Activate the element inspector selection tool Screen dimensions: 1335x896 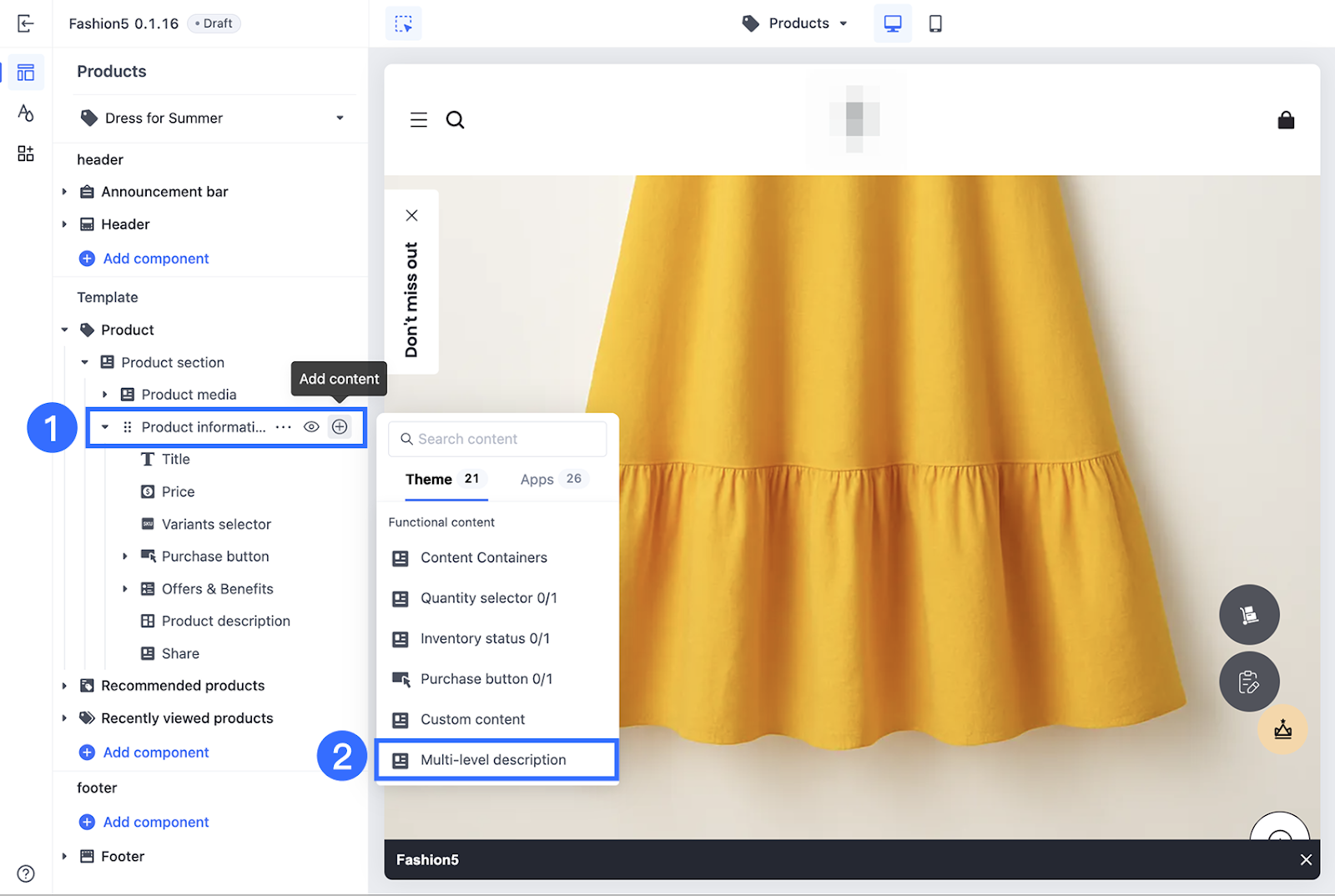(x=403, y=23)
